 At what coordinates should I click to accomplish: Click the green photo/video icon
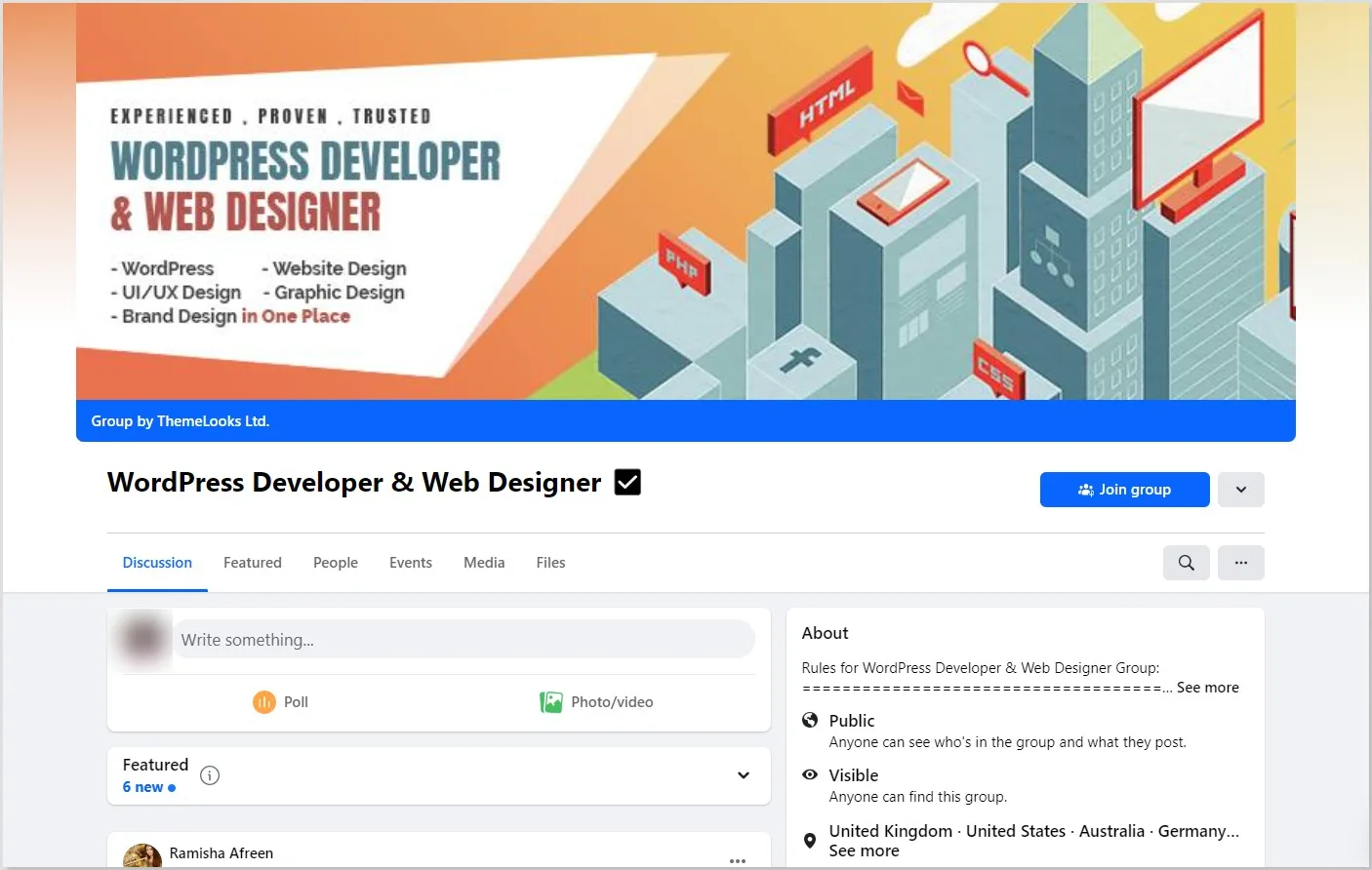pos(551,702)
